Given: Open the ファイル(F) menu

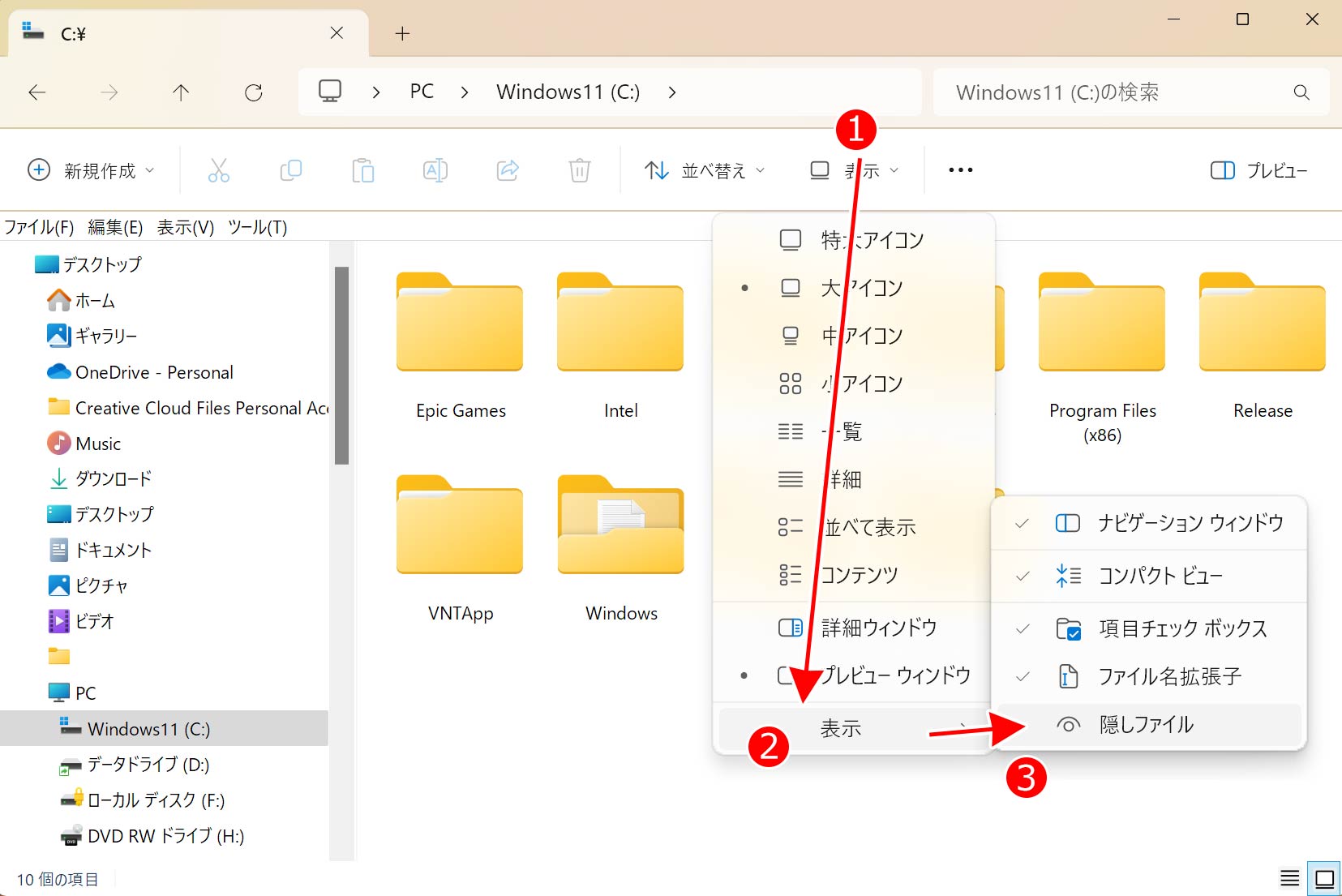Looking at the screenshot, I should (39, 227).
